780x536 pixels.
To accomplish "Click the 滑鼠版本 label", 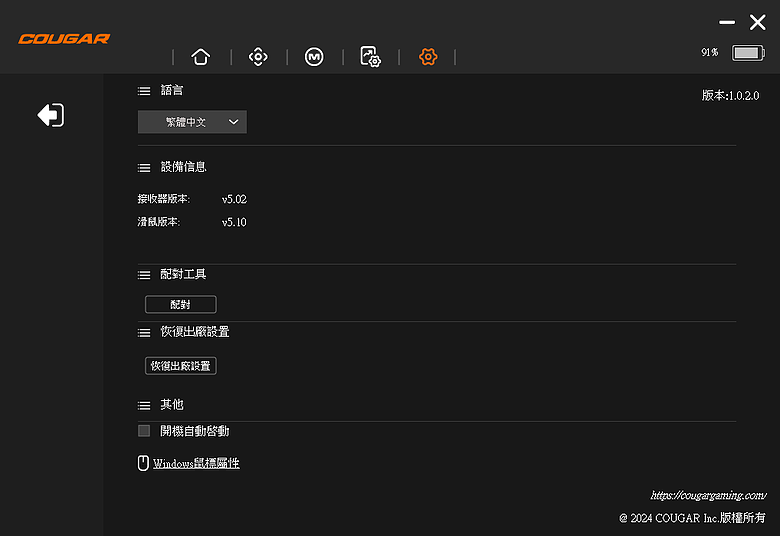I will click(x=159, y=221).
